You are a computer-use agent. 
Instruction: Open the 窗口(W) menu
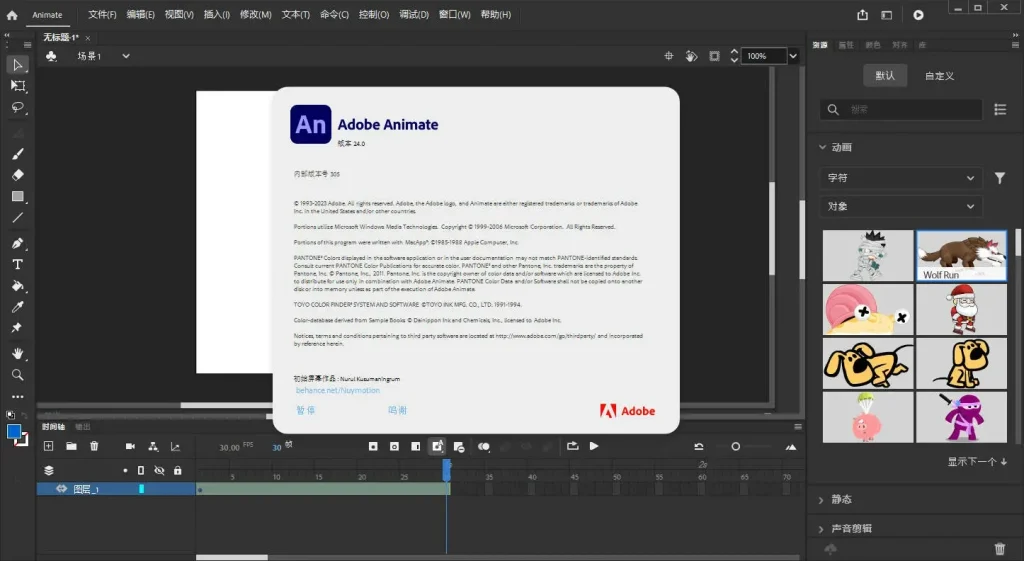coord(455,14)
